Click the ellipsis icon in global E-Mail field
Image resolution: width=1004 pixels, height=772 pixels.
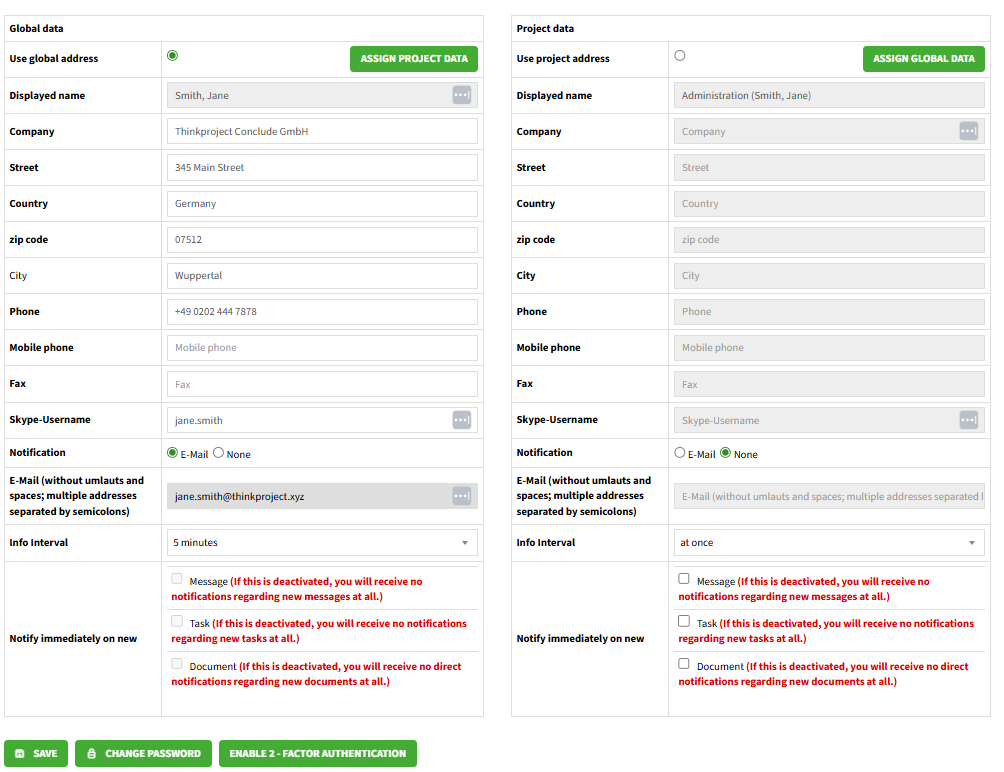pyautogui.click(x=461, y=496)
